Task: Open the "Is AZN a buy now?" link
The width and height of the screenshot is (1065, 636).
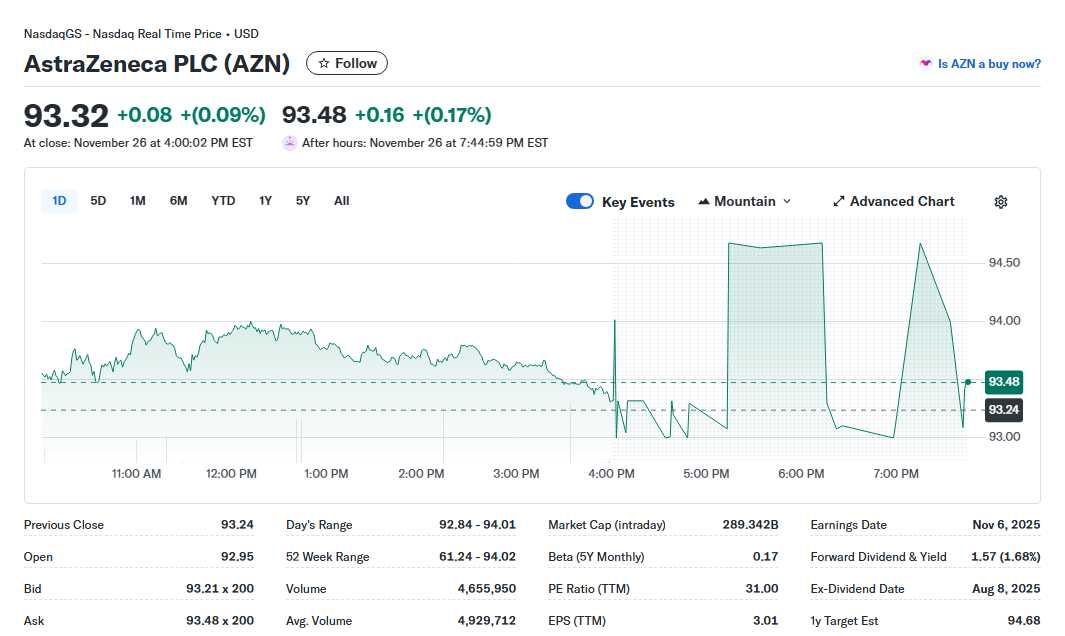Action: click(x=989, y=64)
